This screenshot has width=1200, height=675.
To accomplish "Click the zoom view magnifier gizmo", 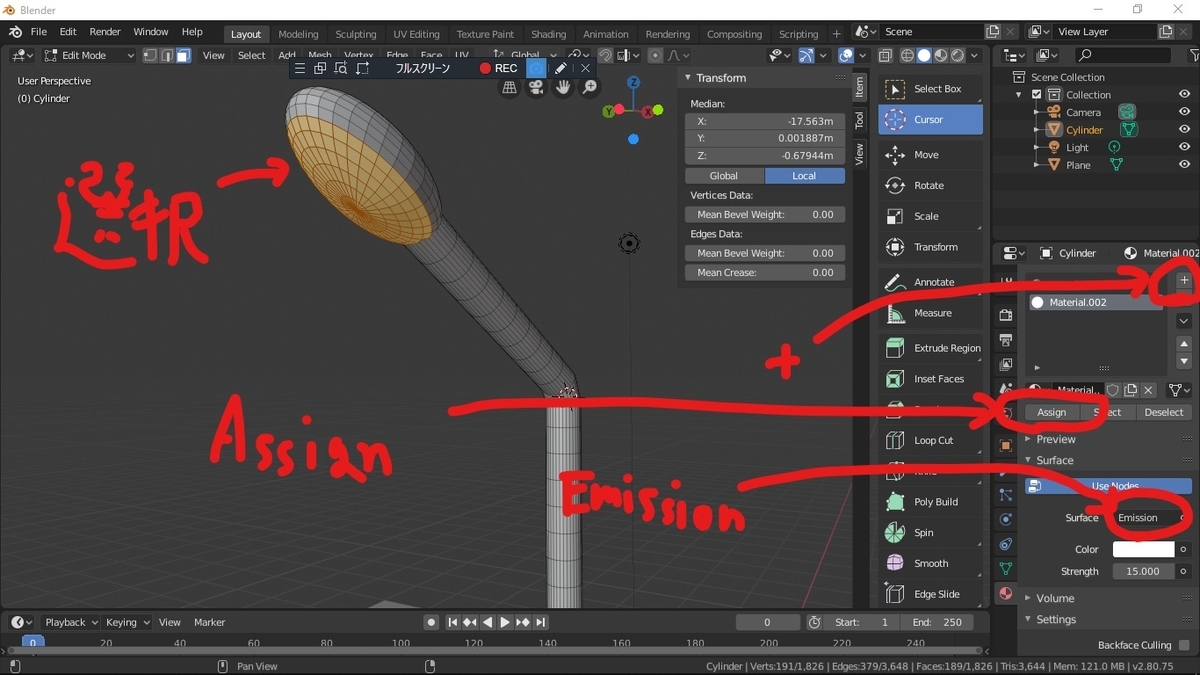I will pyautogui.click(x=590, y=88).
